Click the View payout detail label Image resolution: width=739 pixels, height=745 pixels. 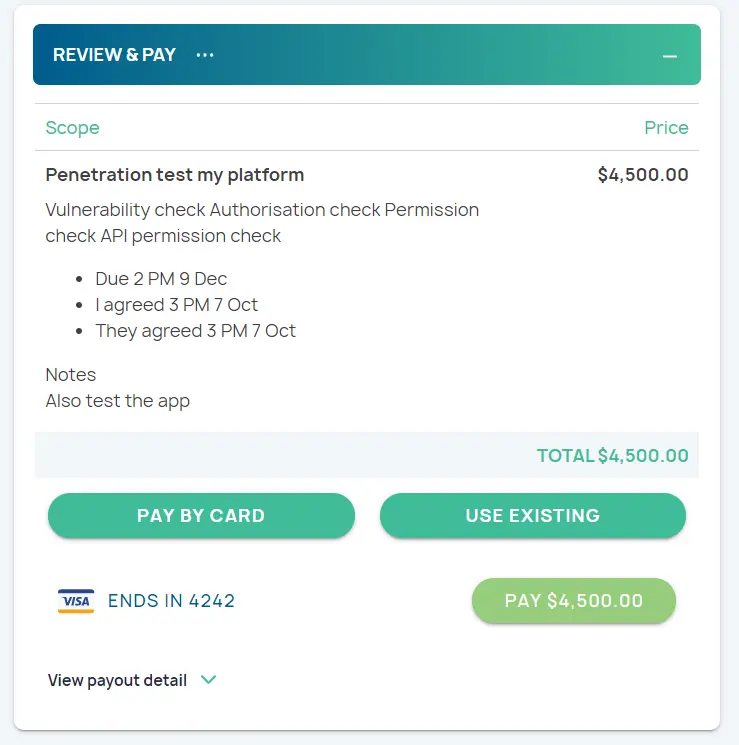[x=117, y=680]
